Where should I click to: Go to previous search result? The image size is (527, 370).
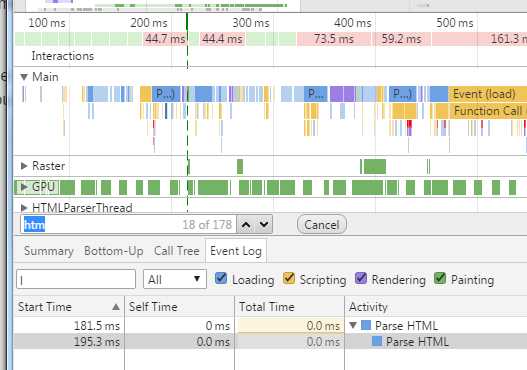(x=246, y=224)
